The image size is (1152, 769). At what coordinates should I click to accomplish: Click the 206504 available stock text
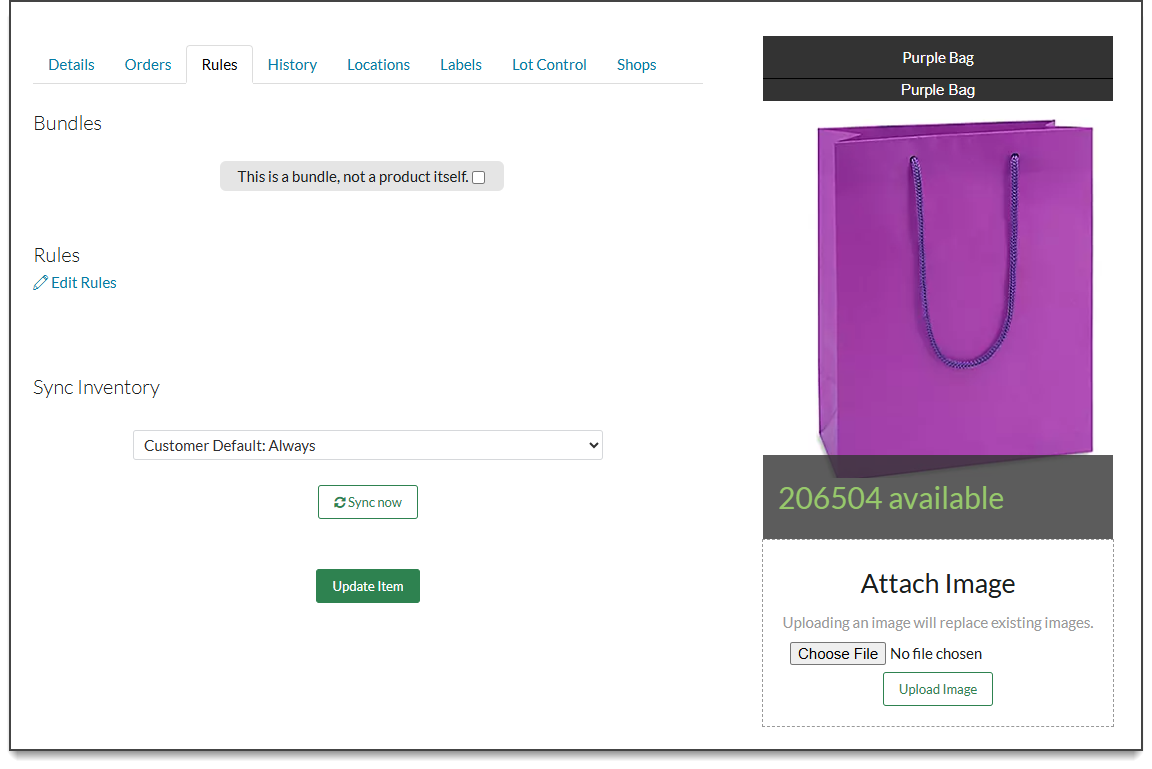[x=890, y=498]
